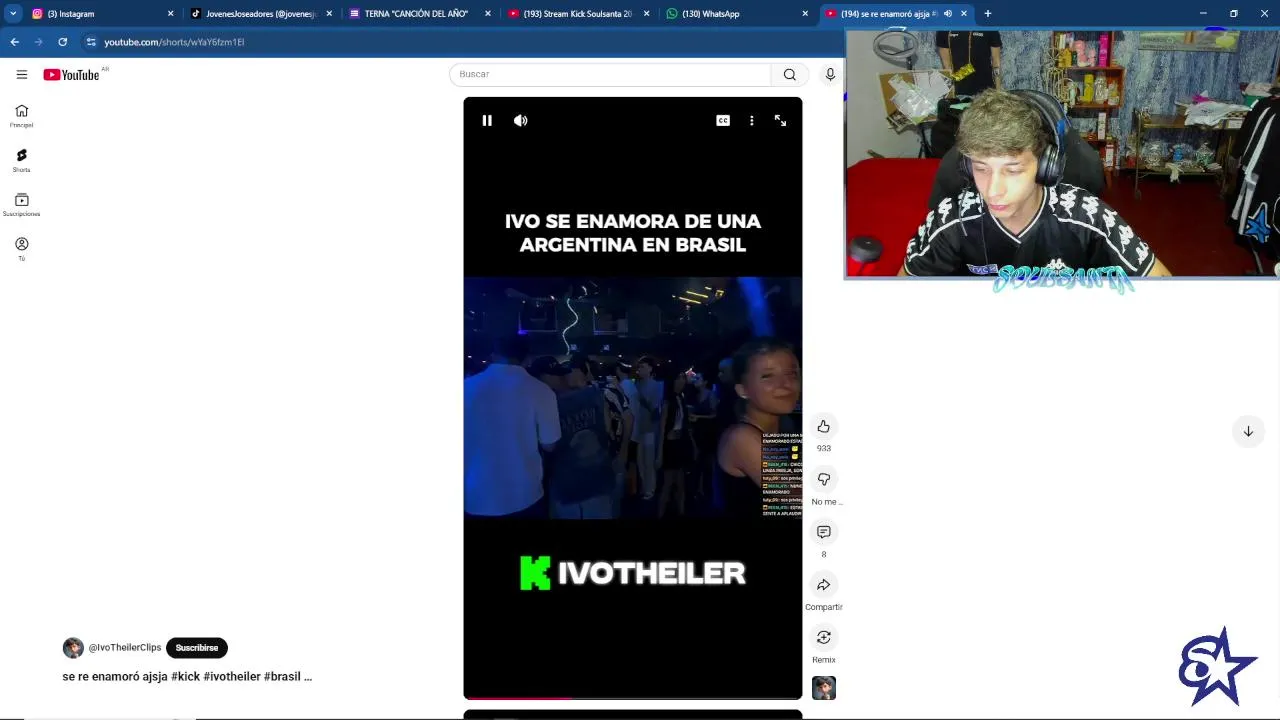Open Shorts in the sidebar
This screenshot has height=720, width=1280.
click(x=21, y=160)
